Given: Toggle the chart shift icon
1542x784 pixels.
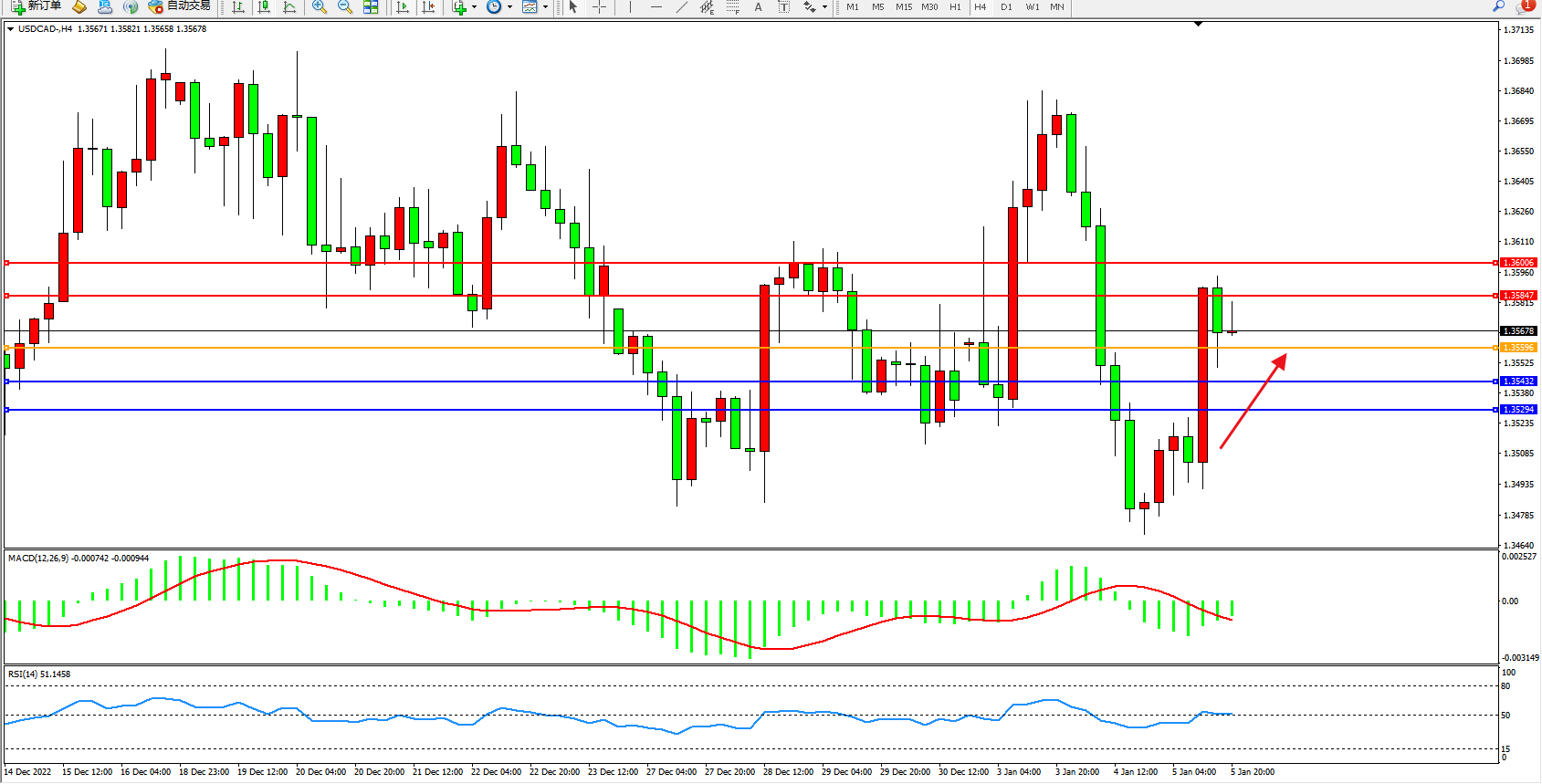Looking at the screenshot, I should coord(428,7).
